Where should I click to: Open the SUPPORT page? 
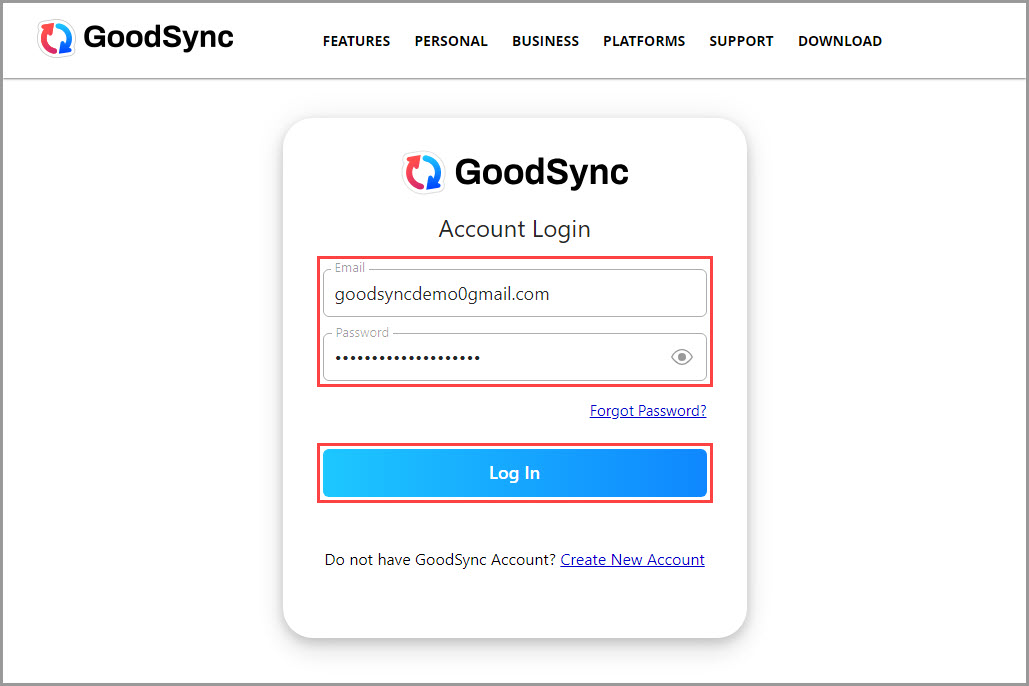(x=741, y=41)
